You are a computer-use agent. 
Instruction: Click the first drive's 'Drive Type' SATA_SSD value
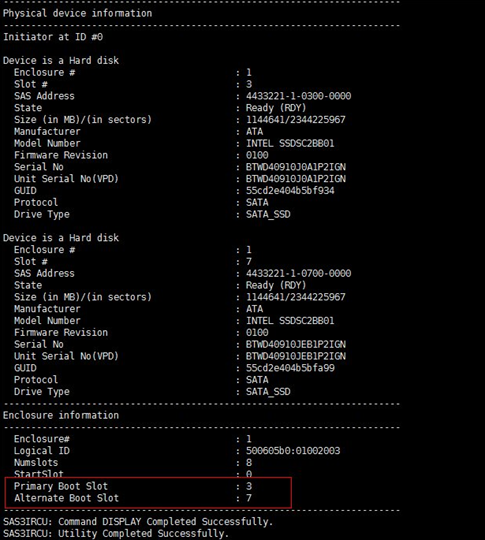coord(268,214)
